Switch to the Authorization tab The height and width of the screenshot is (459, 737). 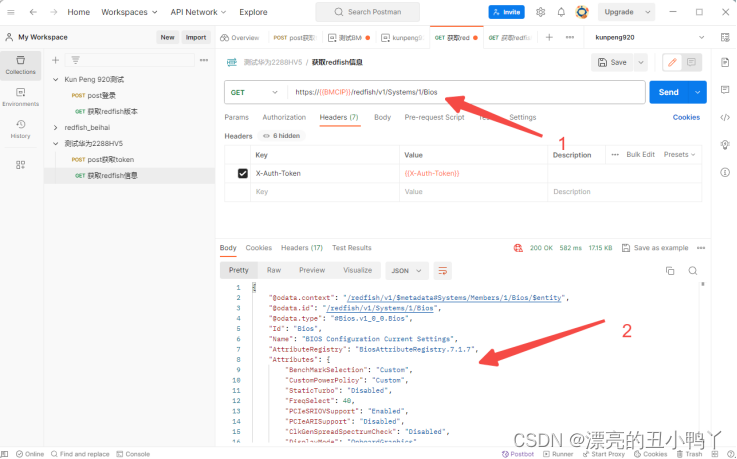coord(284,117)
